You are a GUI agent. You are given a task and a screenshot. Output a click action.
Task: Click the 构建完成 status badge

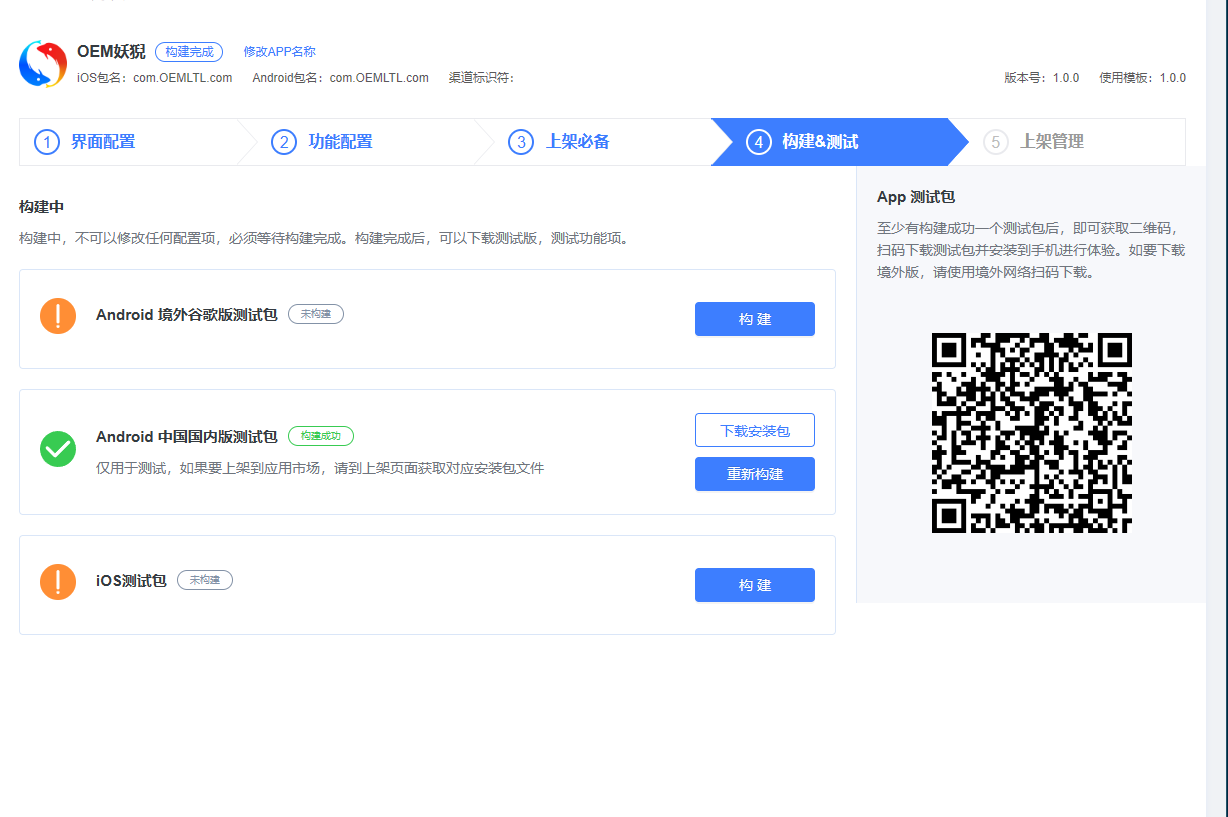pos(189,52)
